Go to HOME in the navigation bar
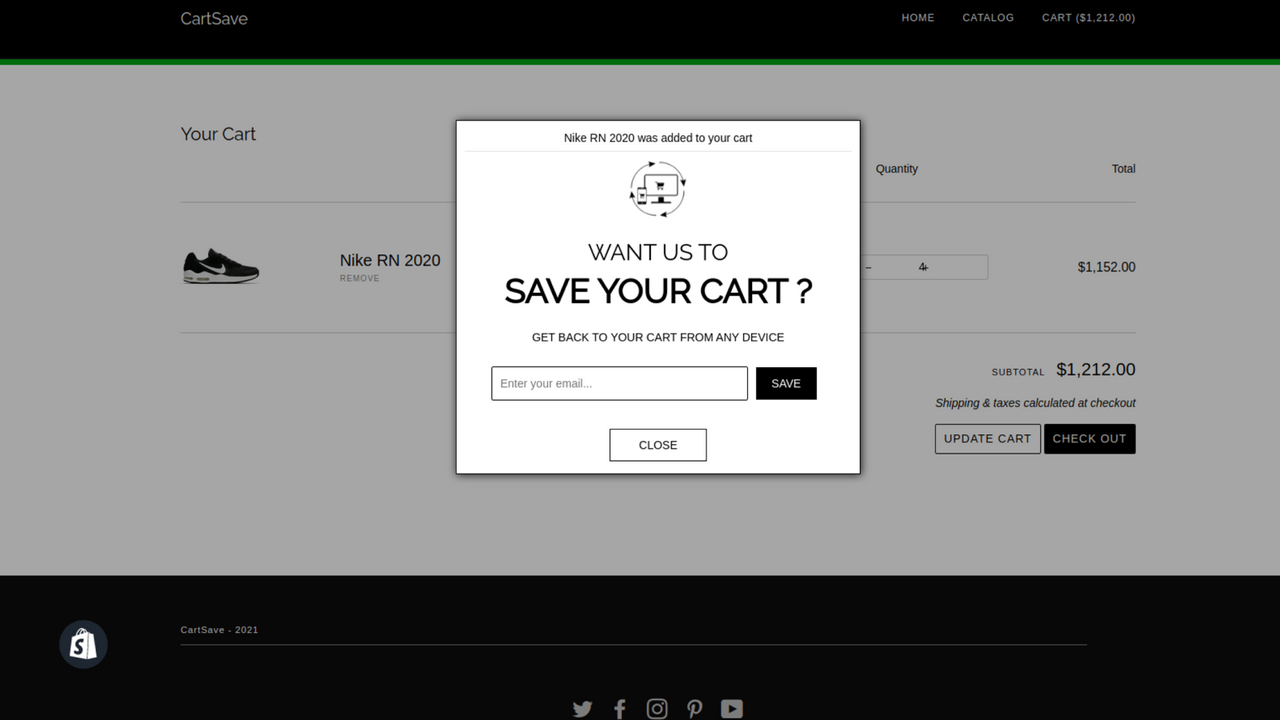The height and width of the screenshot is (720, 1280). pos(917,17)
